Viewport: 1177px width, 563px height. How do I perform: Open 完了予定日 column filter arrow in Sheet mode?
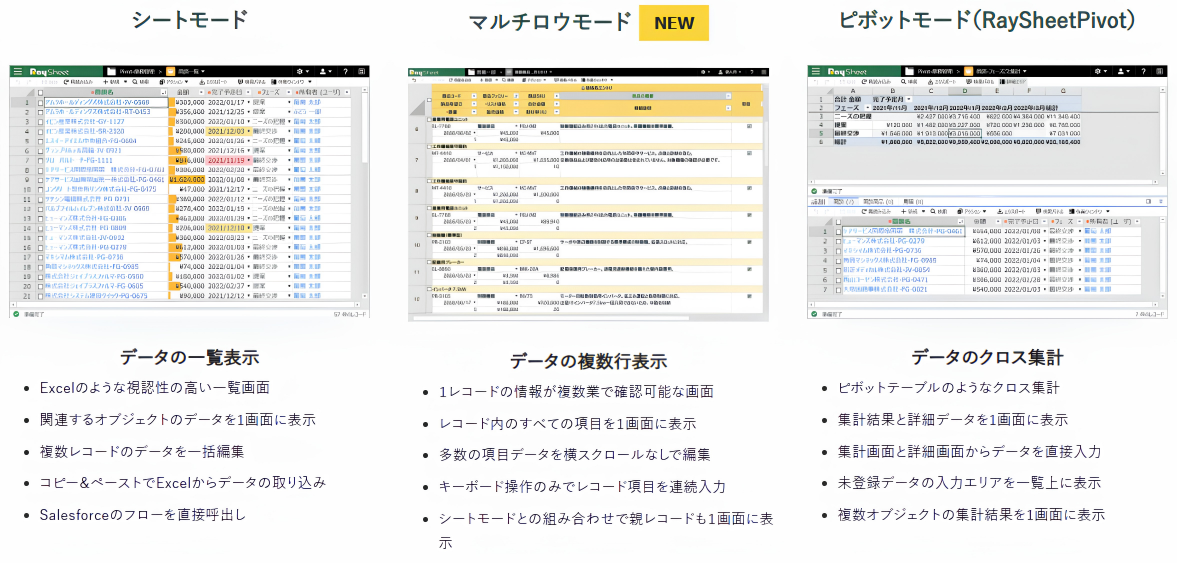click(248, 92)
